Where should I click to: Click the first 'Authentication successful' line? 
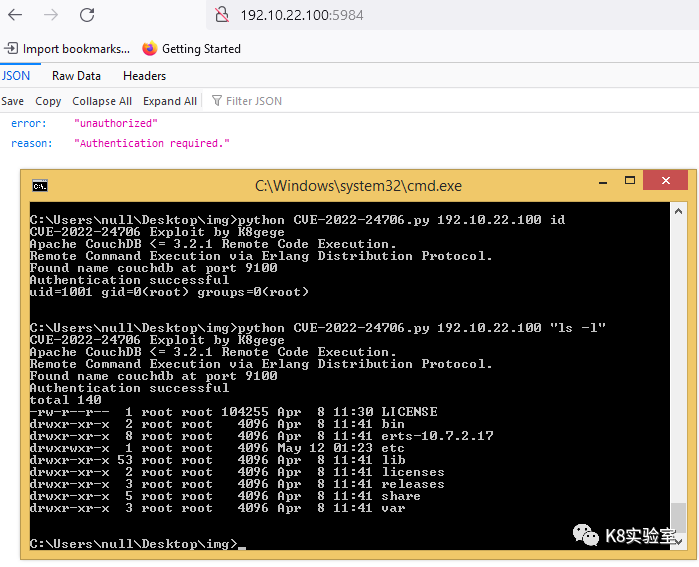click(129, 280)
